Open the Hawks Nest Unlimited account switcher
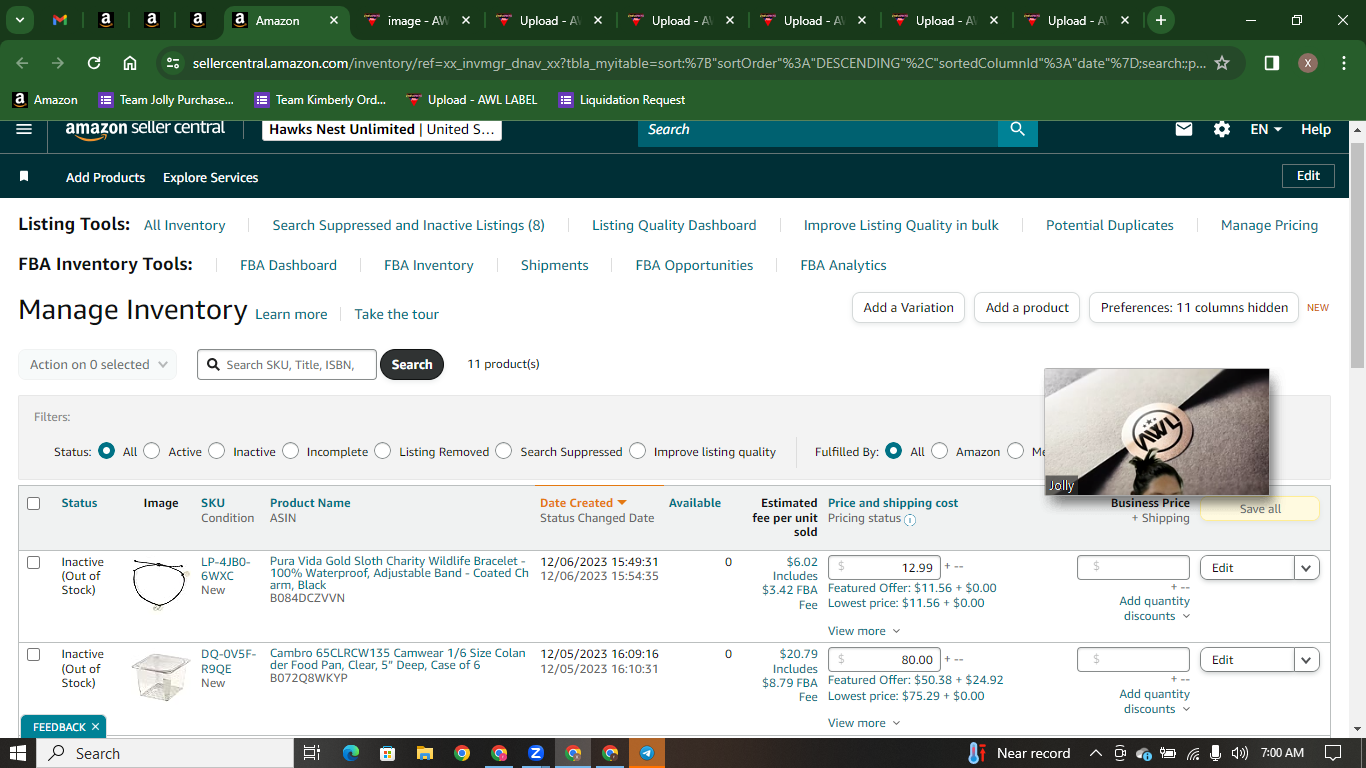This screenshot has height=768, width=1366. pyautogui.click(x=382, y=129)
